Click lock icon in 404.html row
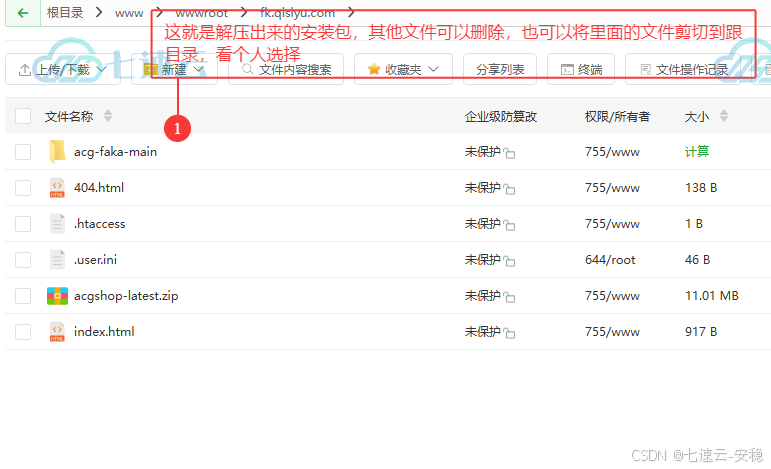The image size is (771, 469). (x=509, y=189)
